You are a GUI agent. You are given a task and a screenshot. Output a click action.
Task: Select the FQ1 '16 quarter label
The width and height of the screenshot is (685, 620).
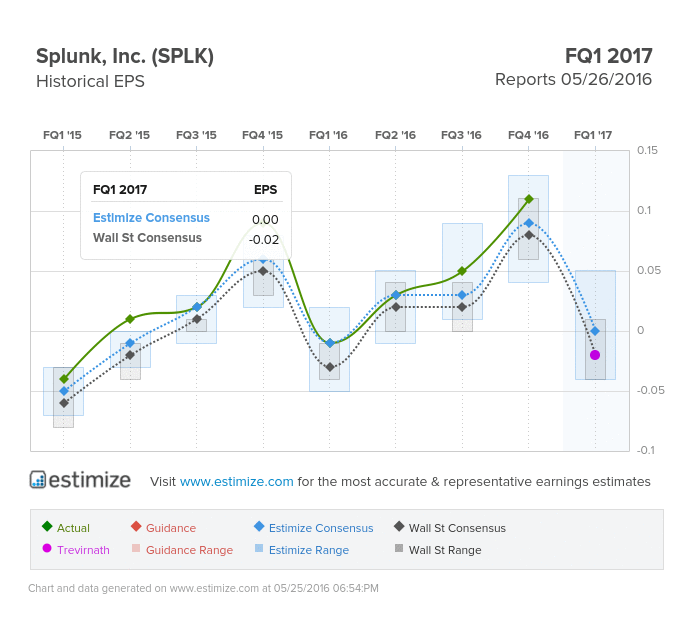[329, 135]
